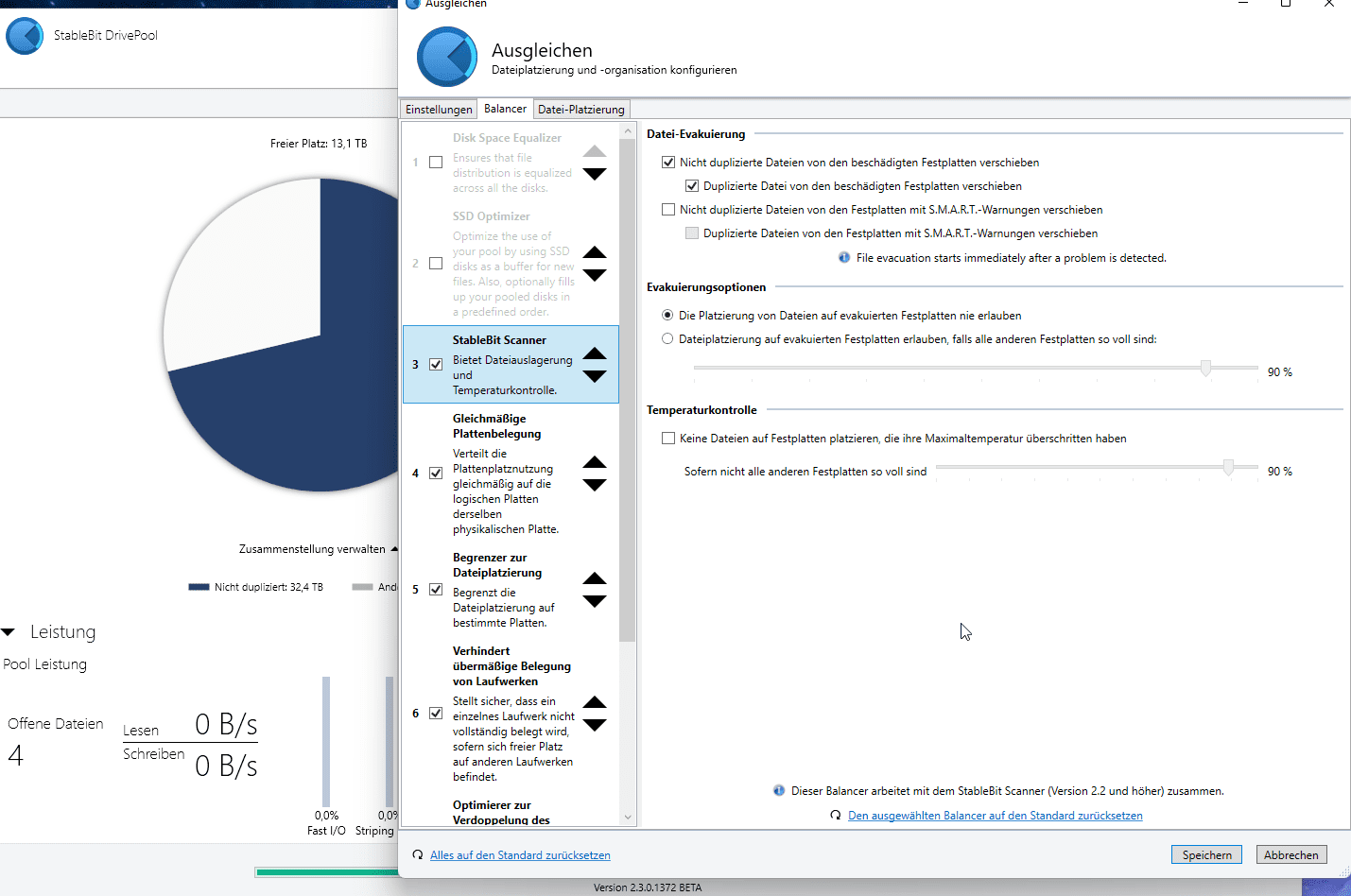Screen dimensions: 1351x896
Task: Move Gleichmäßige Plattenbelegung balancer down
Action: click(x=595, y=485)
